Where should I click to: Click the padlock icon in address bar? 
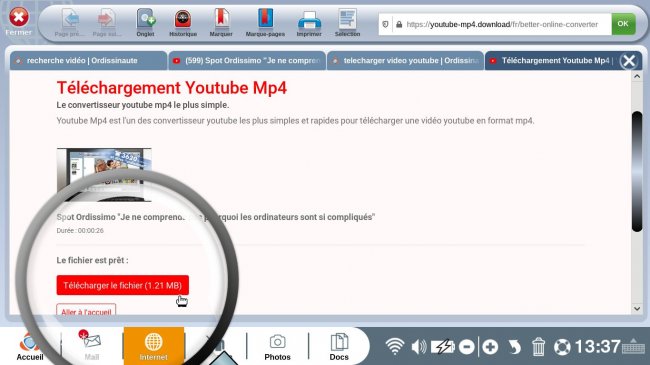[399, 24]
